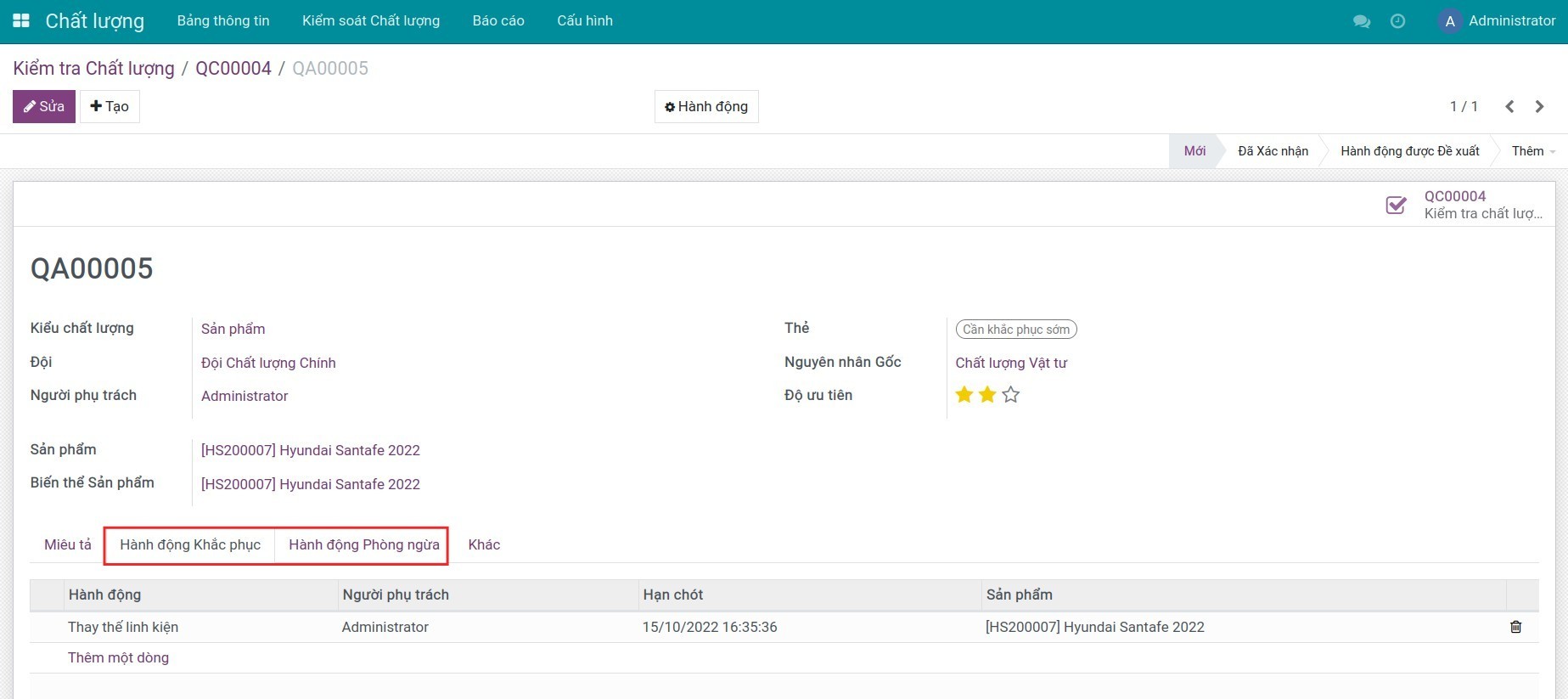The width and height of the screenshot is (1568, 699).
Task: Click Thêm một dòng link
Action: click(118, 657)
